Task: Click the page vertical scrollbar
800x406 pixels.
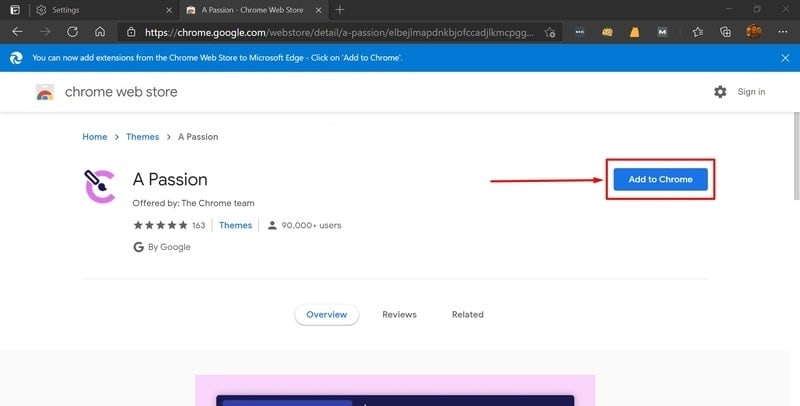Action: [795, 156]
